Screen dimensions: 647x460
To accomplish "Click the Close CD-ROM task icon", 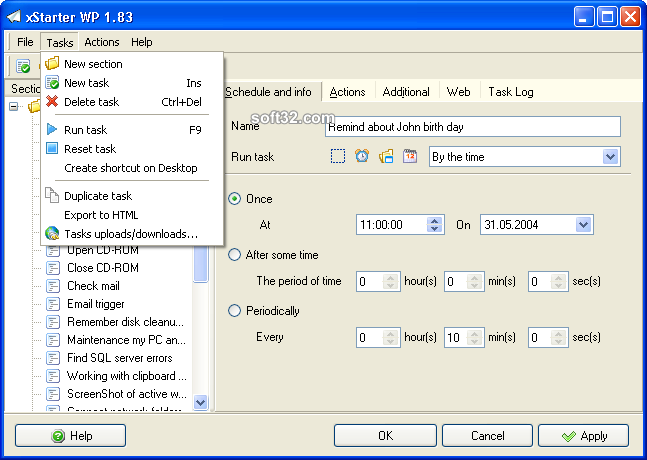I will pyautogui.click(x=53, y=268).
